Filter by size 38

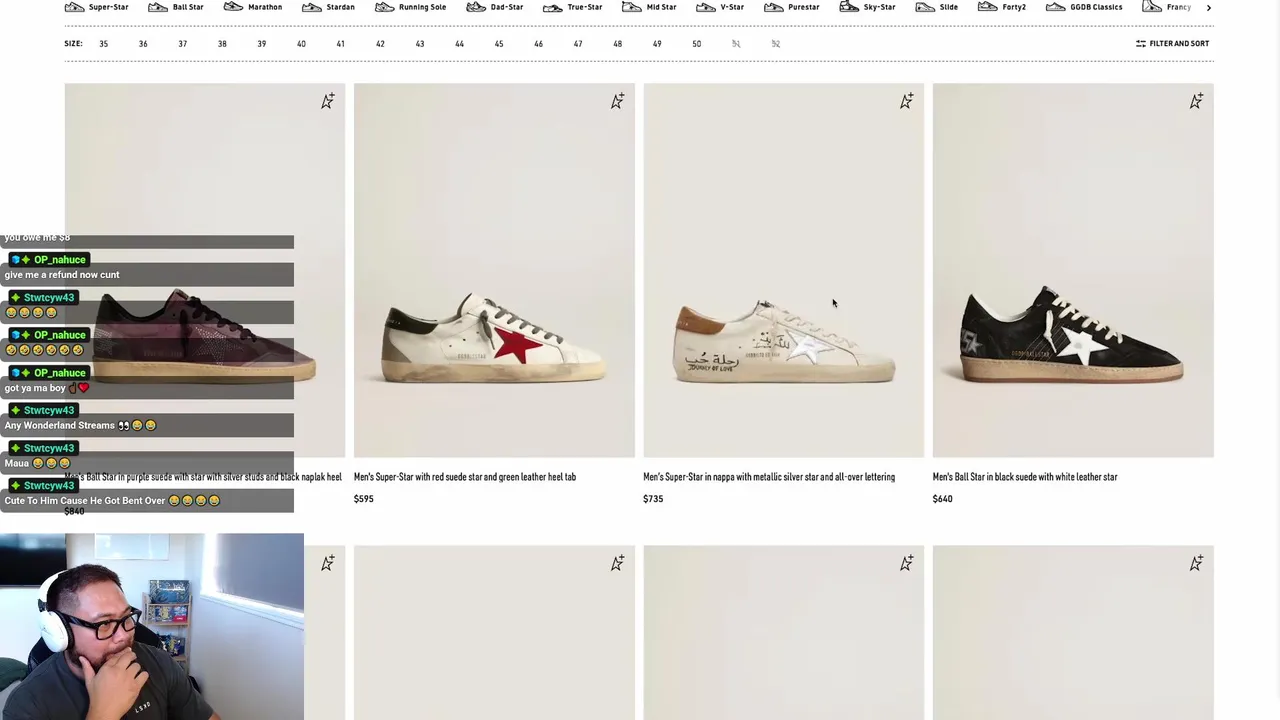[x=222, y=44]
